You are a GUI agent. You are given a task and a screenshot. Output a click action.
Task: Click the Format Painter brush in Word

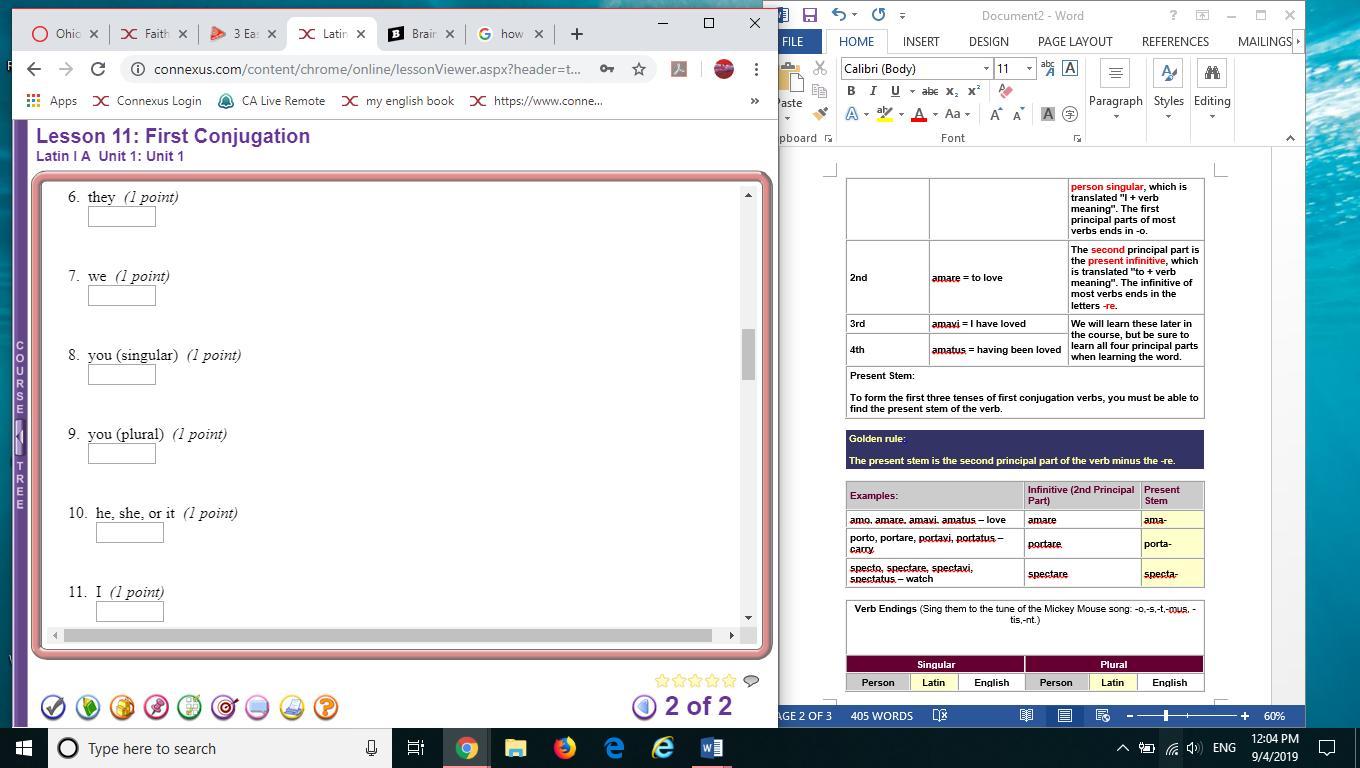[820, 114]
